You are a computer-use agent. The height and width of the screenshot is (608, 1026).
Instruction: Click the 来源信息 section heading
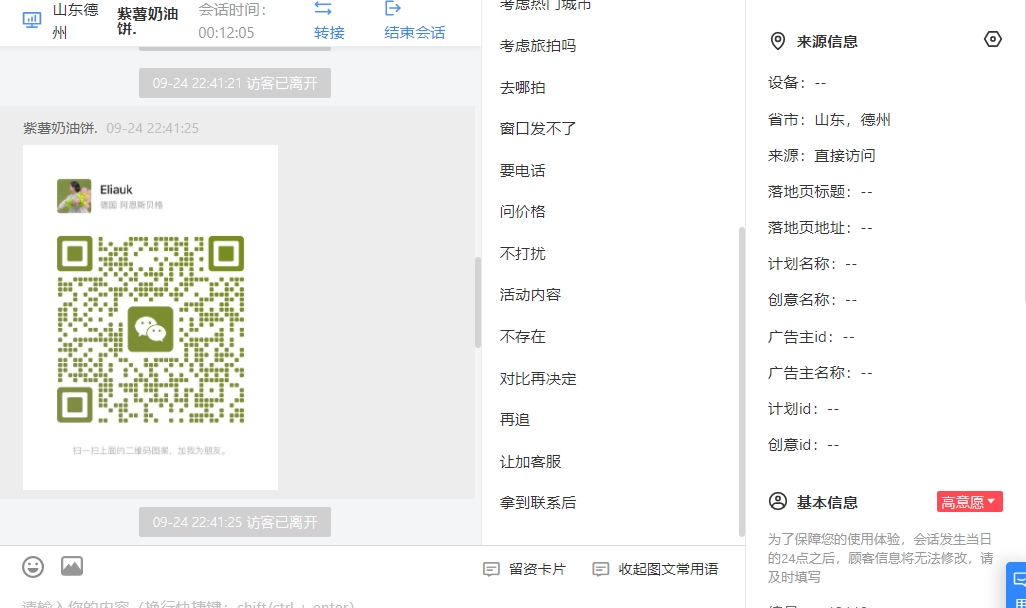pos(827,42)
